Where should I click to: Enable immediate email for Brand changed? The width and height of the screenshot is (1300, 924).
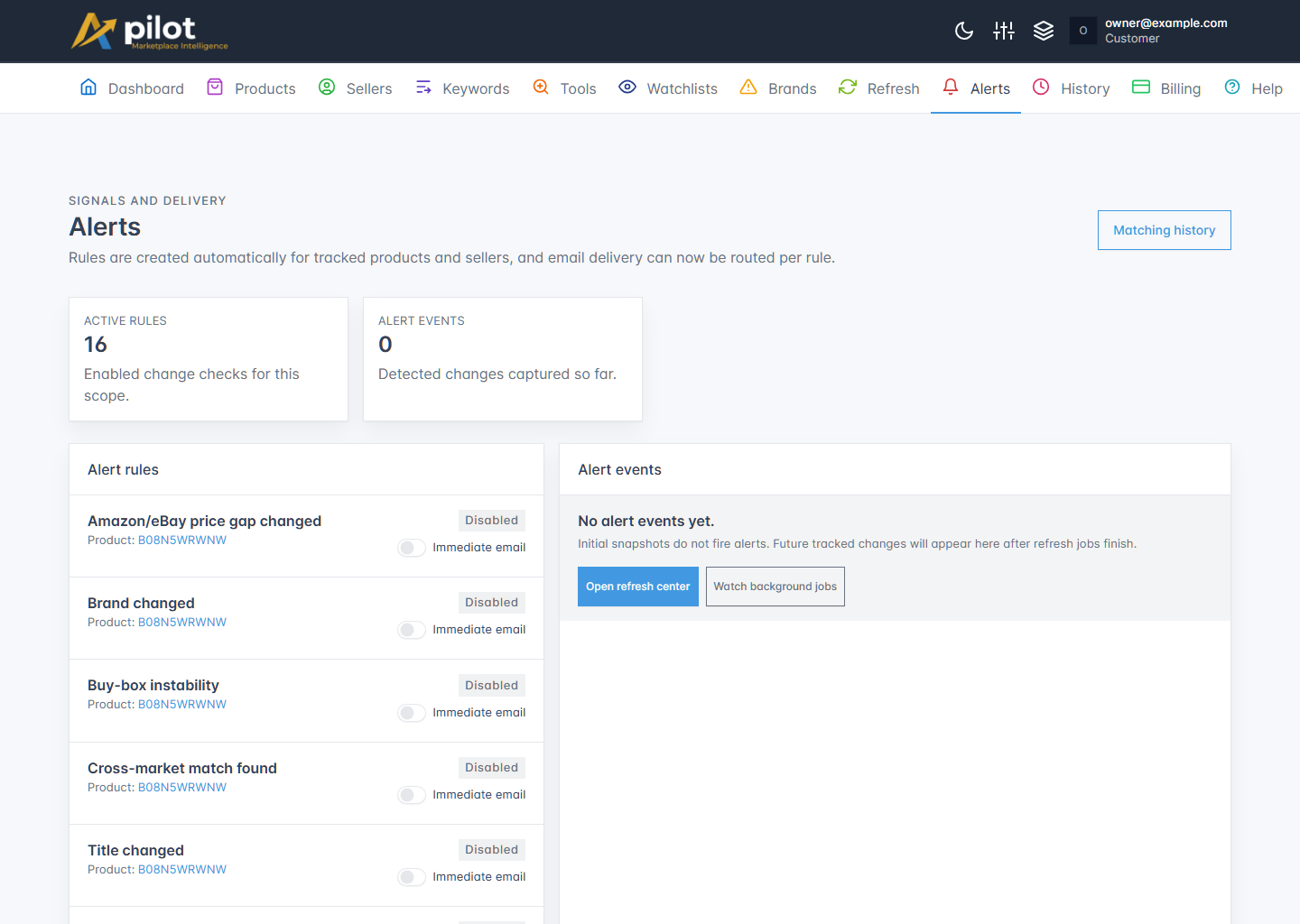point(412,630)
